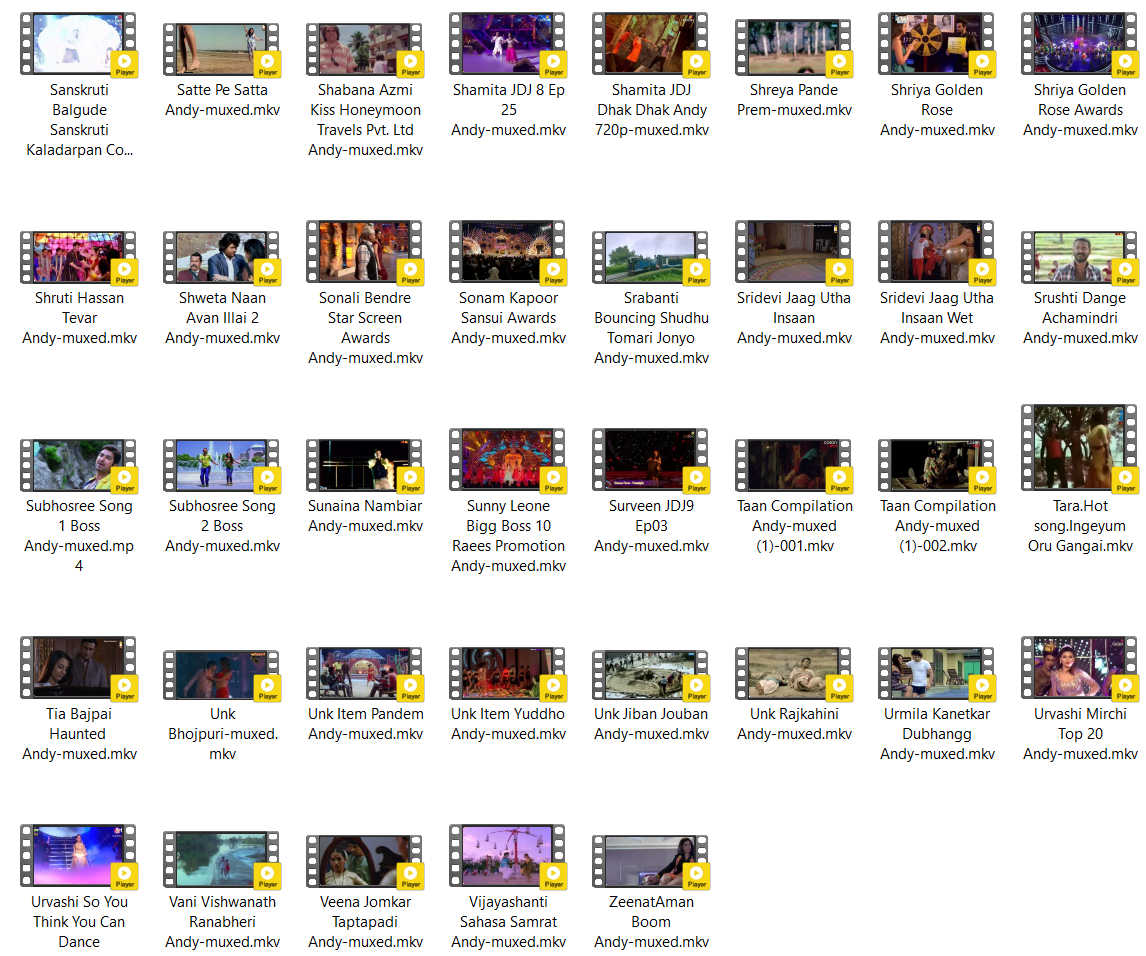Open the Veena Jomkar Taptapadi thumbnail

point(365,862)
